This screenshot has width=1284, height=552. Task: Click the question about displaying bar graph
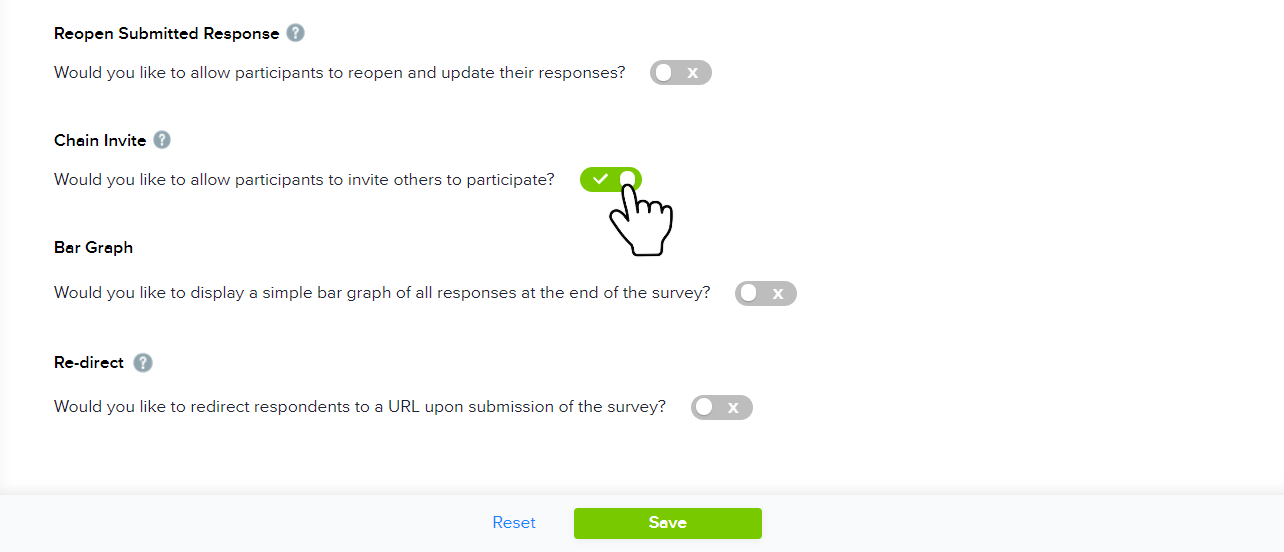pos(382,293)
